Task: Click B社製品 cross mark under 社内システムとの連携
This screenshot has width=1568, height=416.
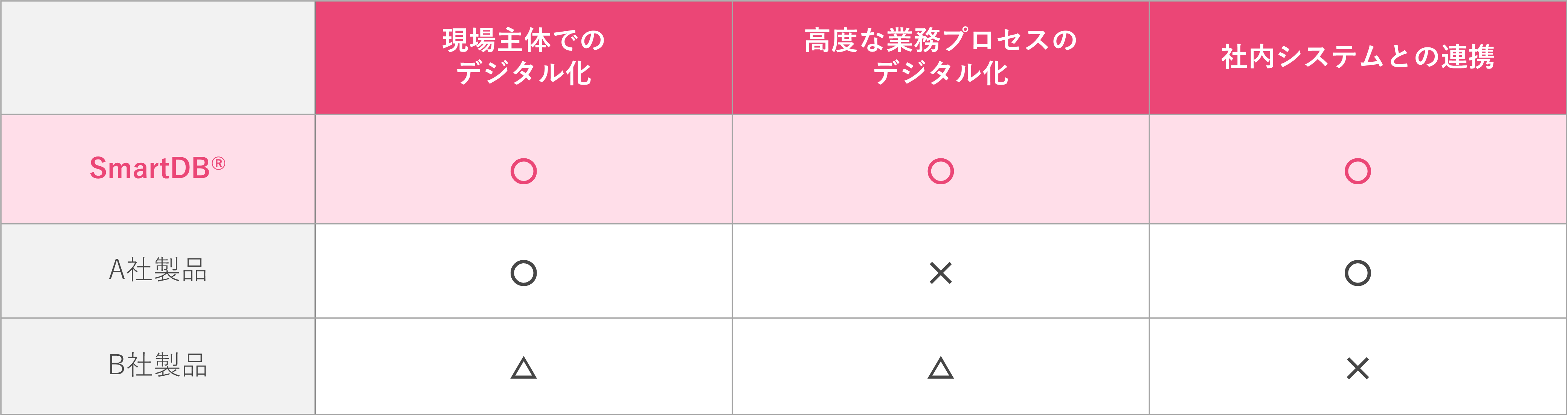Action: 1358,369
